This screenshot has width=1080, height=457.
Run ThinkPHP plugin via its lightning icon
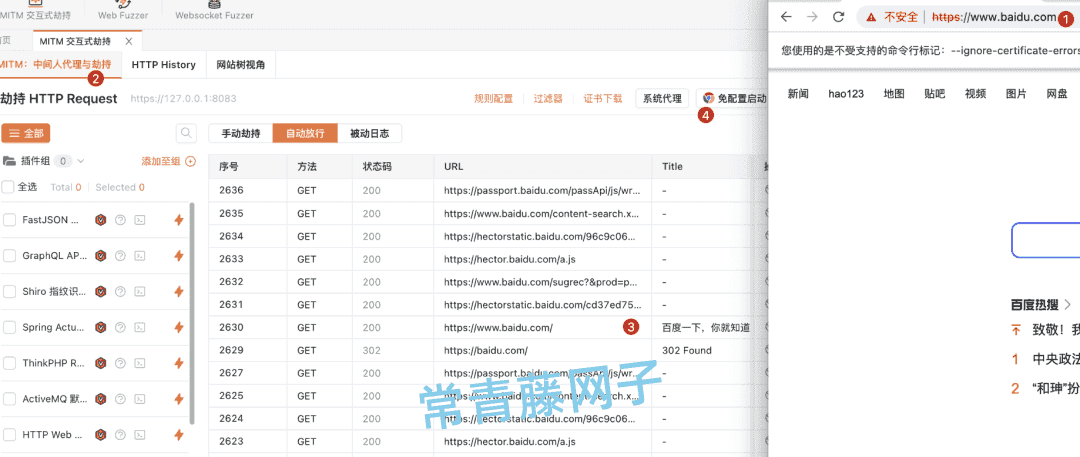(x=179, y=363)
